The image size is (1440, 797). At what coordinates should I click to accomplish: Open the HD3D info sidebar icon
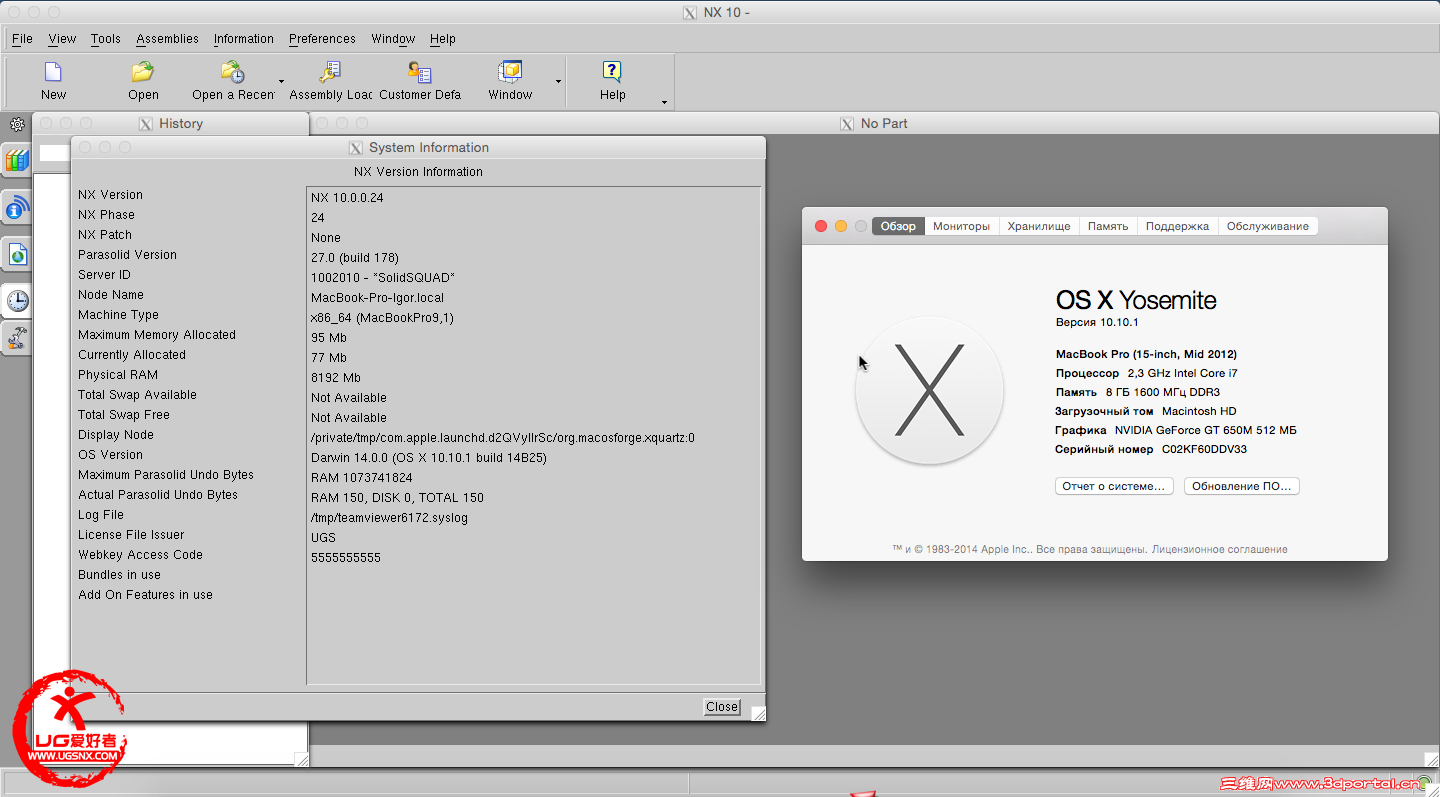coord(17,208)
